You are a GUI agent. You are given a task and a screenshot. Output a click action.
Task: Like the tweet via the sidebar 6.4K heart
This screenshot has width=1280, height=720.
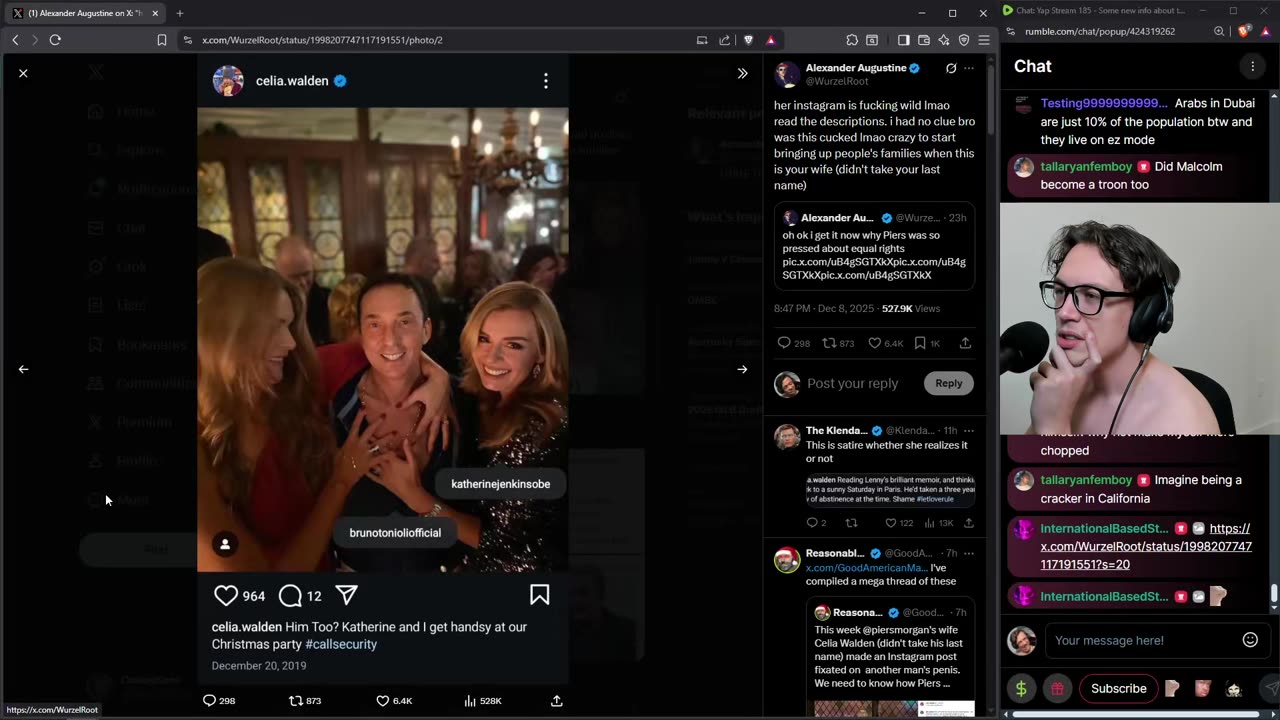point(875,343)
